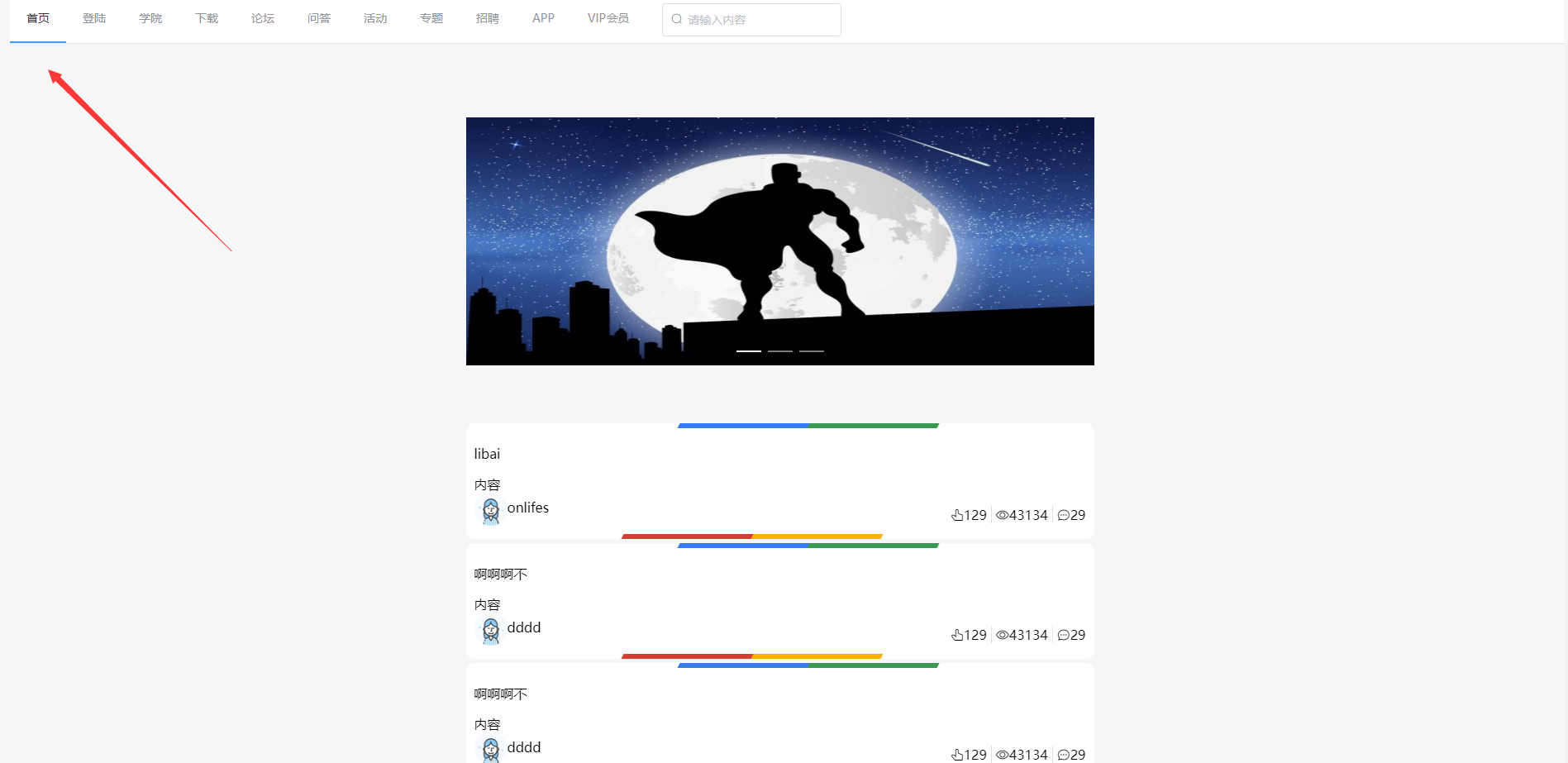This screenshot has width=1568, height=763.
Task: Like the middle post via its thumbs-up icon
Action: [957, 635]
